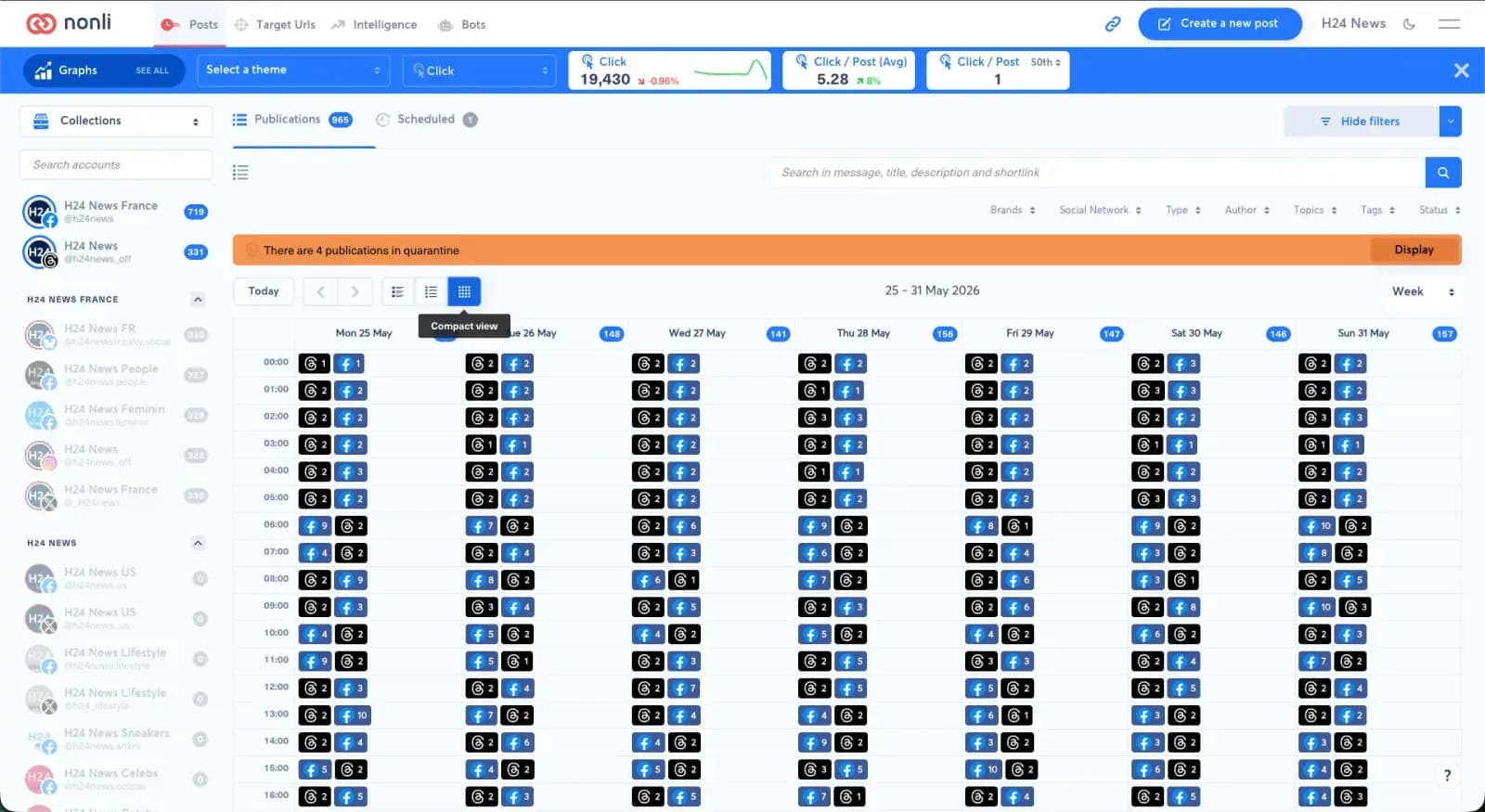Open the 50th percentile dropdown
1485x812 pixels.
[x=1045, y=62]
